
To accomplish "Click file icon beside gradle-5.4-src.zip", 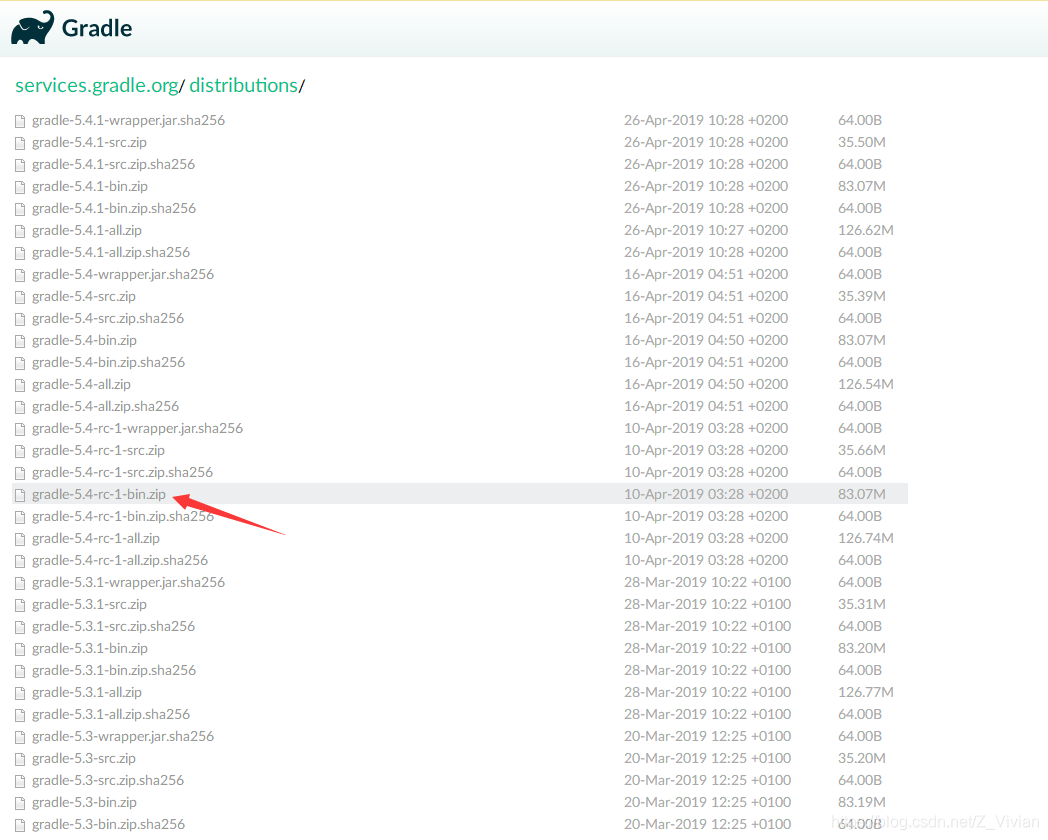I will [x=20, y=297].
